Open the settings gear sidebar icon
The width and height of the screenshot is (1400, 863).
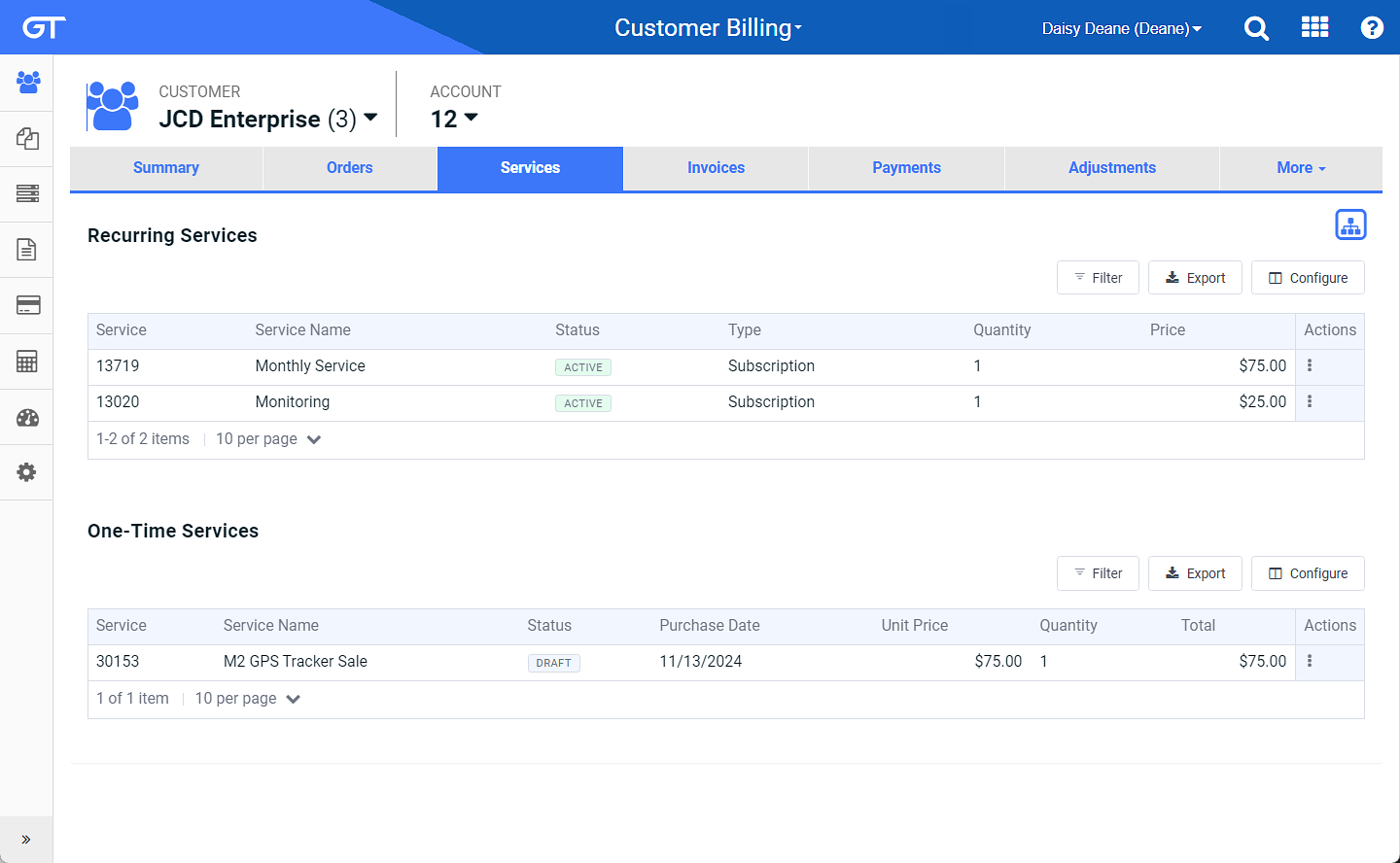pos(27,472)
